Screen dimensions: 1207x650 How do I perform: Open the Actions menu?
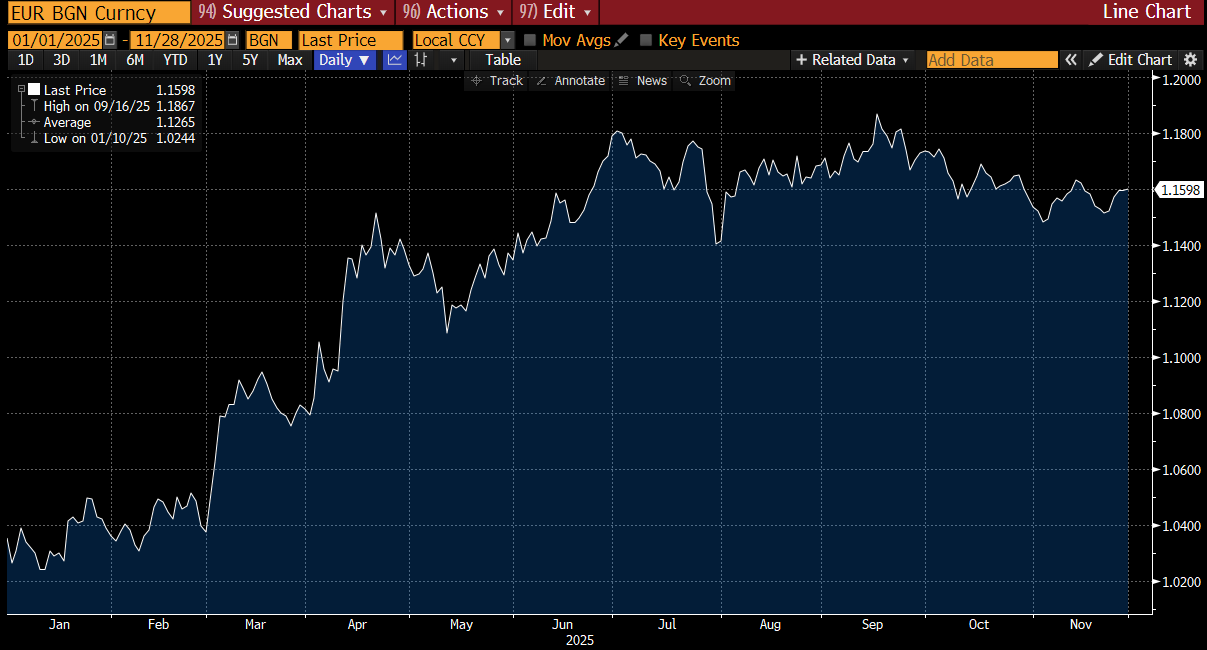pos(452,12)
